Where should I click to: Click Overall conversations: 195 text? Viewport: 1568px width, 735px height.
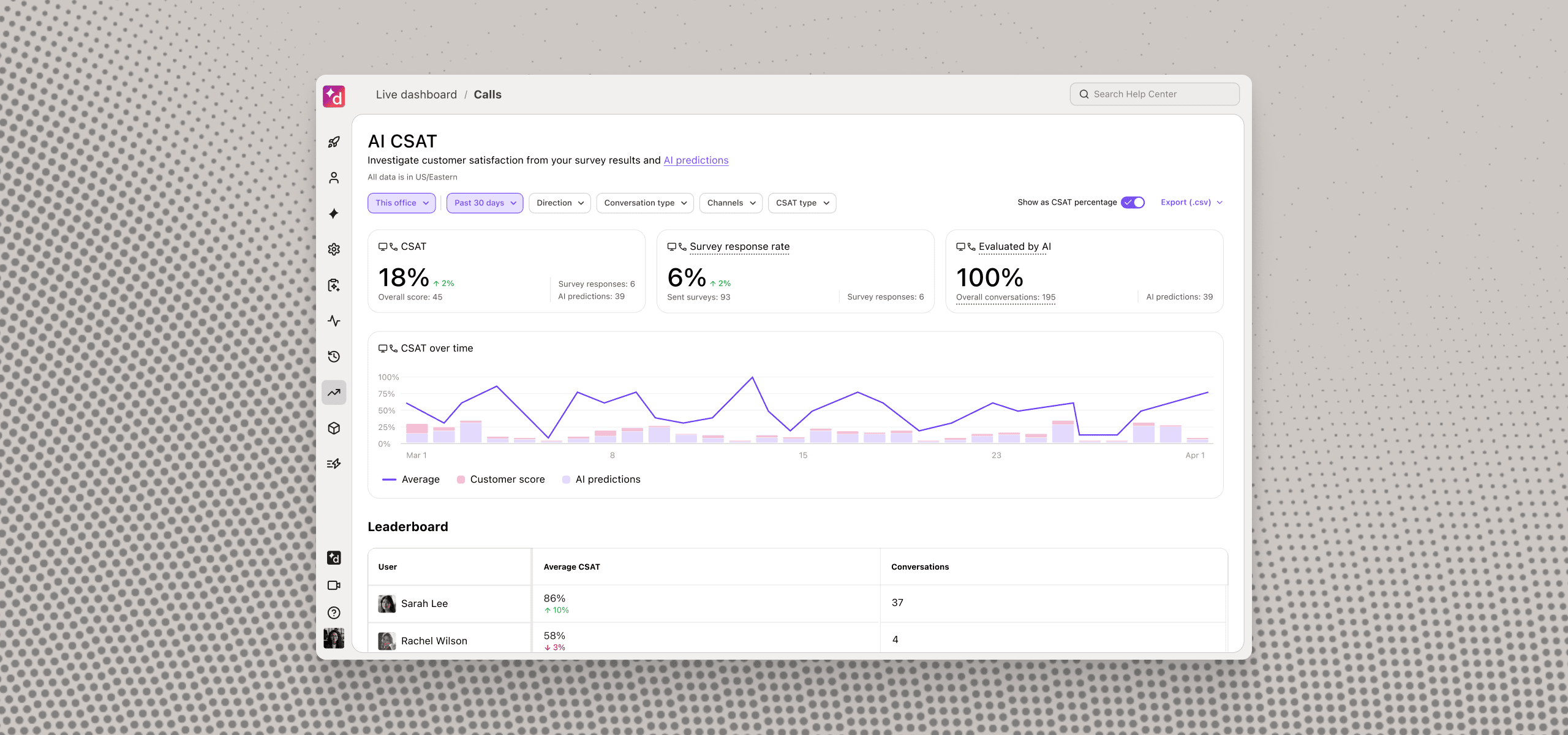[1006, 298]
